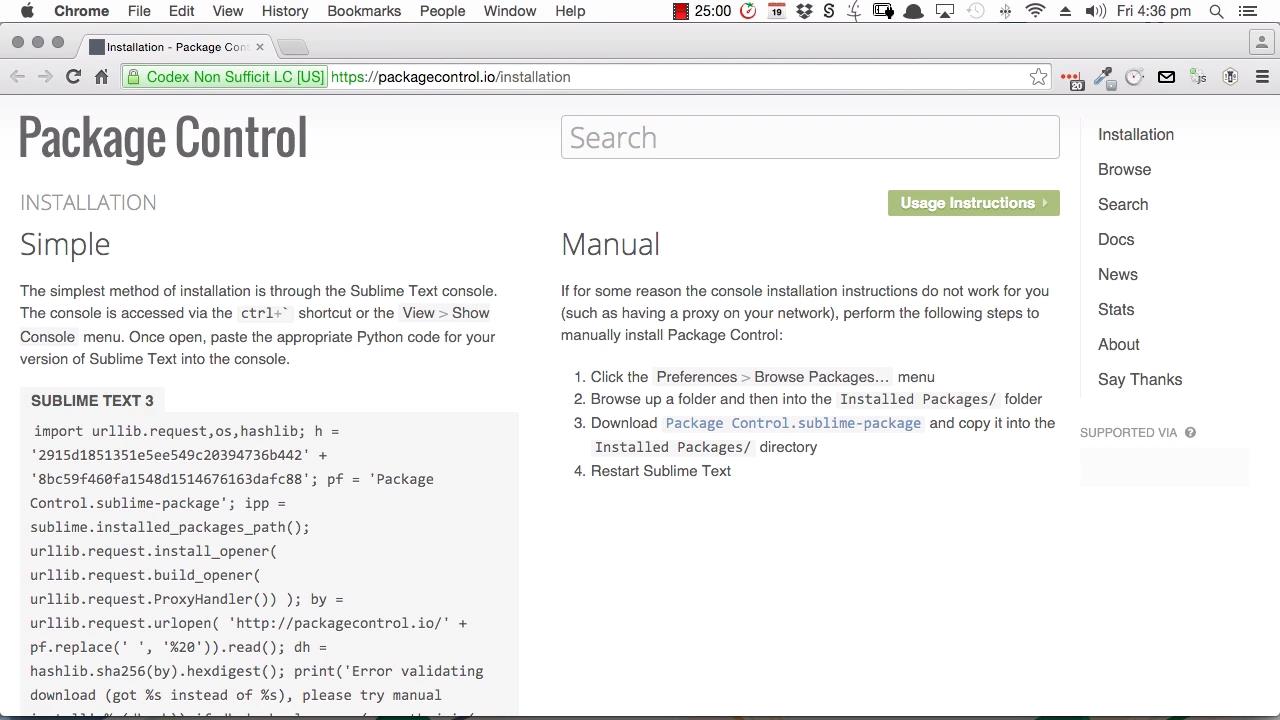Open the Time Machine menu bar icon
Screen dimensions: 1280x720
tap(976, 11)
